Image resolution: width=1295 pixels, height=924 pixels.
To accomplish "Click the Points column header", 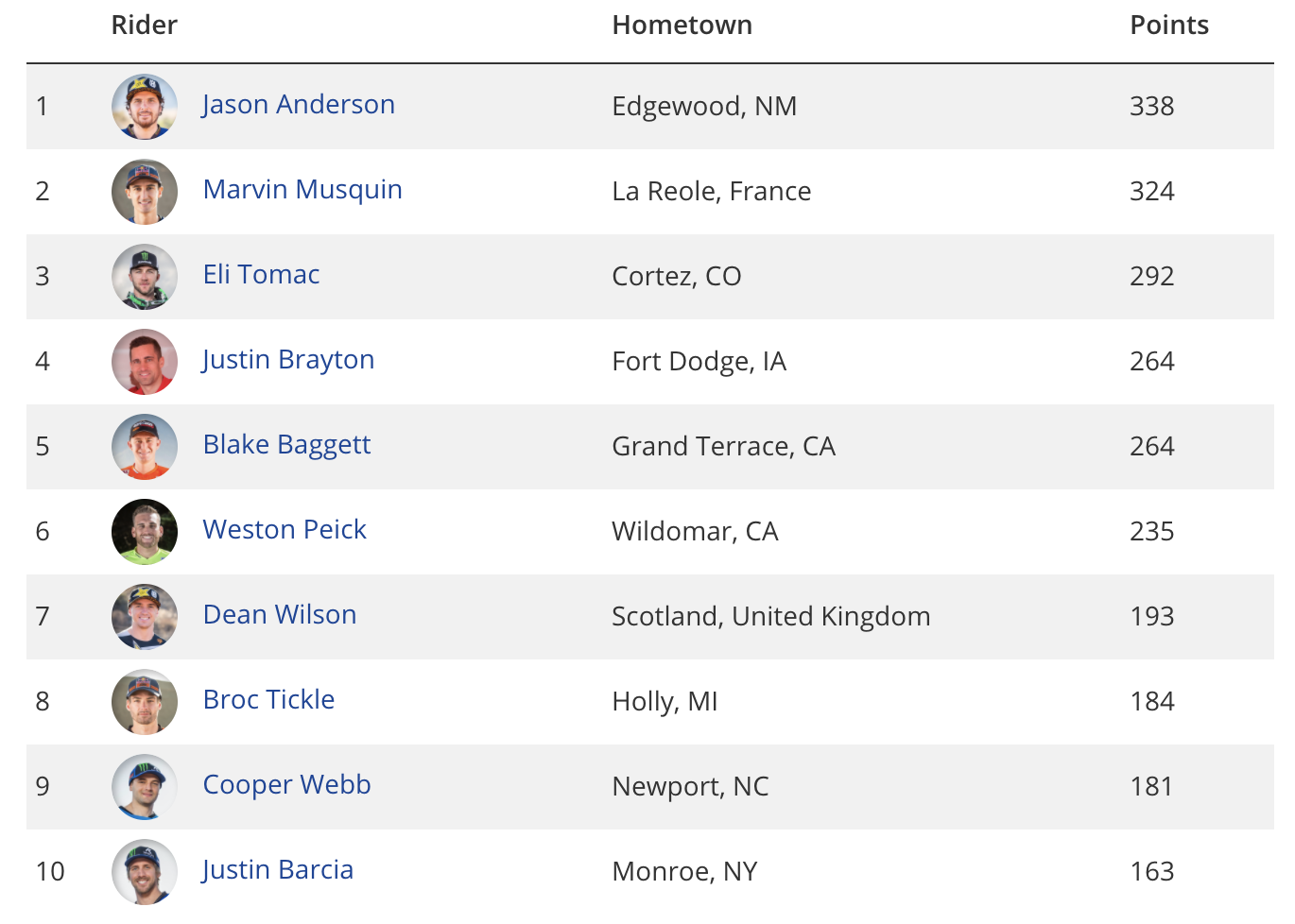I will [x=1169, y=26].
